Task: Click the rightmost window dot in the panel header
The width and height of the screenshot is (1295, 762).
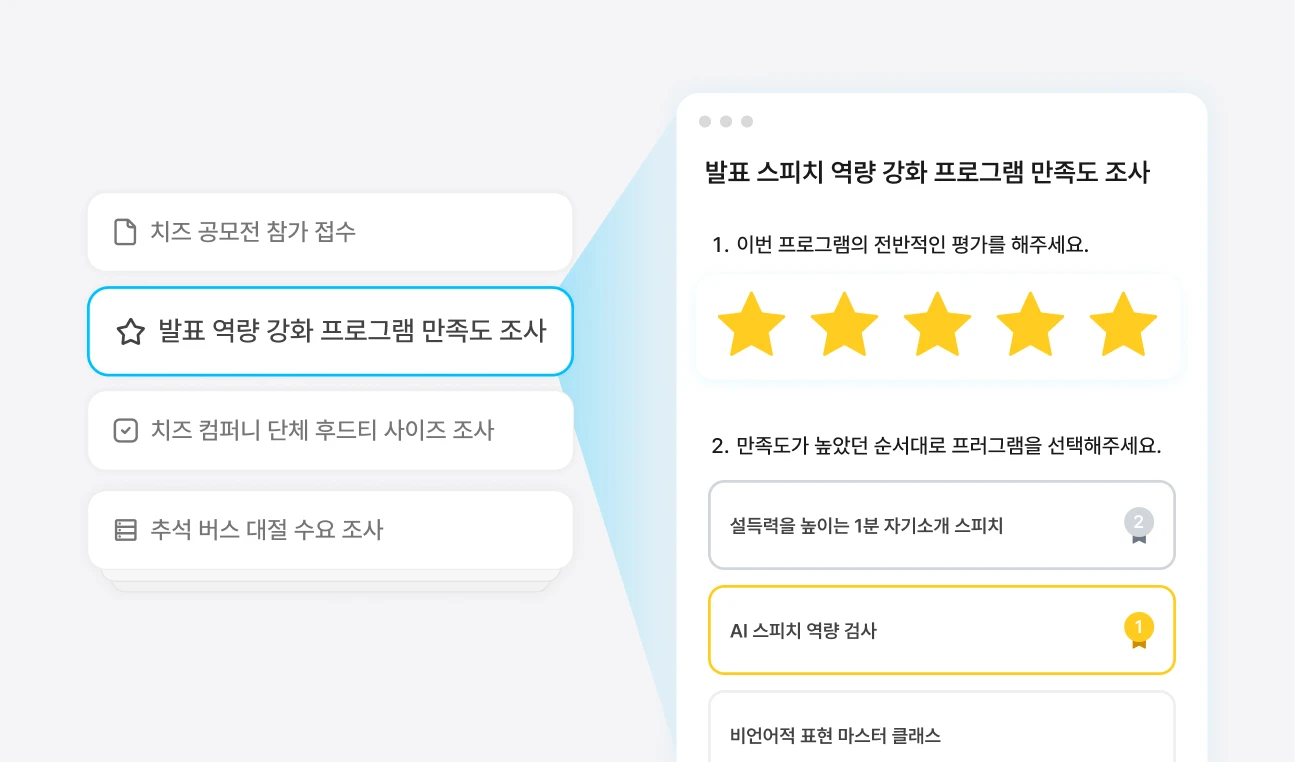Action: point(747,121)
